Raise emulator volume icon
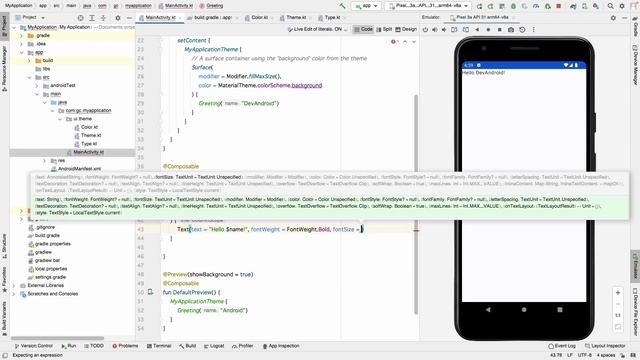The height and width of the screenshot is (360, 640). (434, 30)
